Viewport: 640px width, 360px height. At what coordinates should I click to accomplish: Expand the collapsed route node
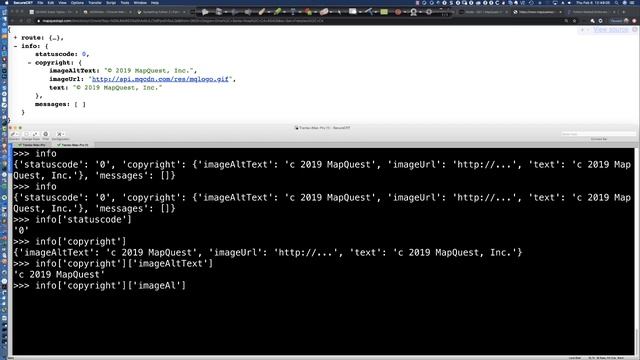16,38
